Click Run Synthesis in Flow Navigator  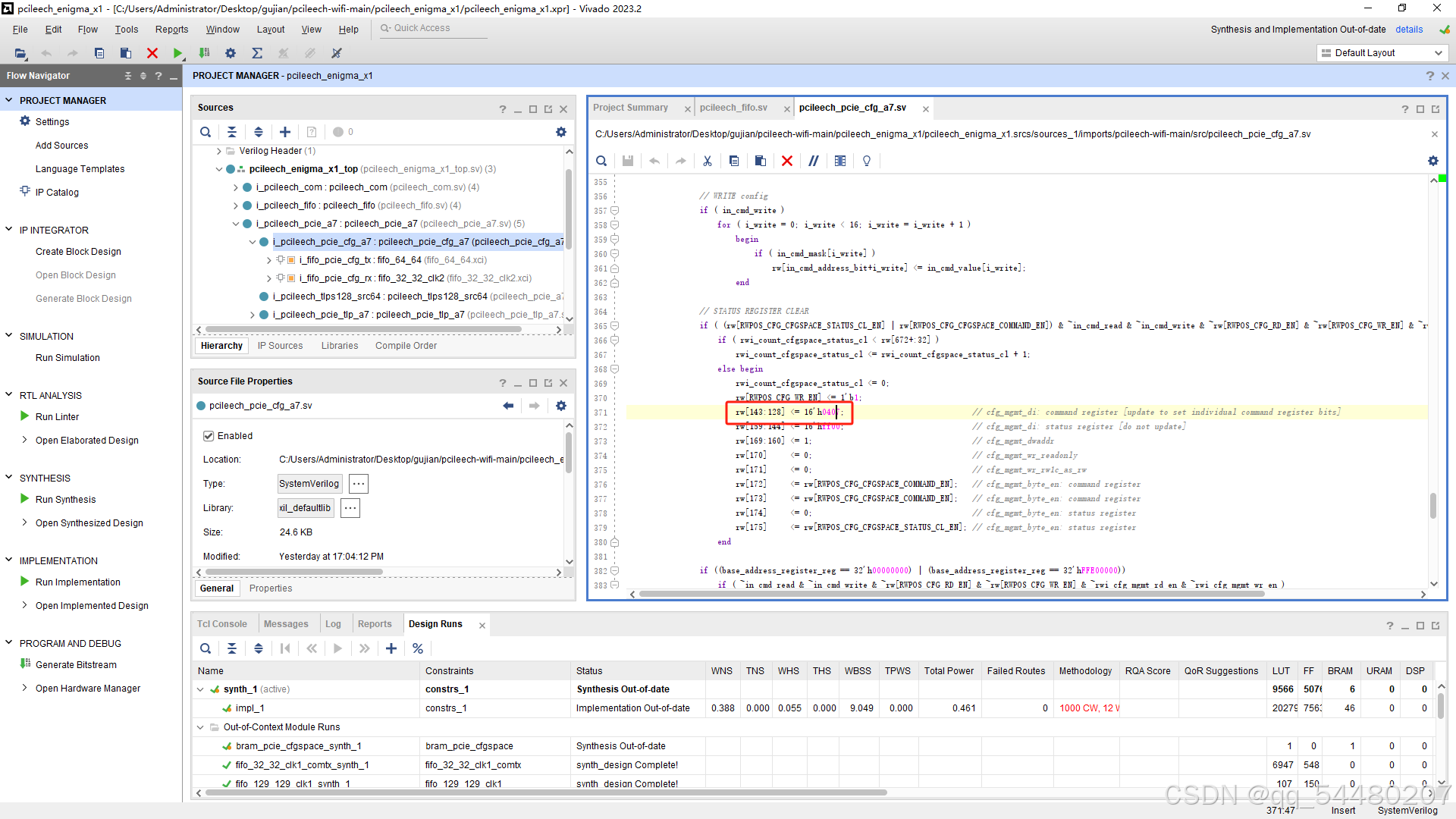pyautogui.click(x=65, y=500)
